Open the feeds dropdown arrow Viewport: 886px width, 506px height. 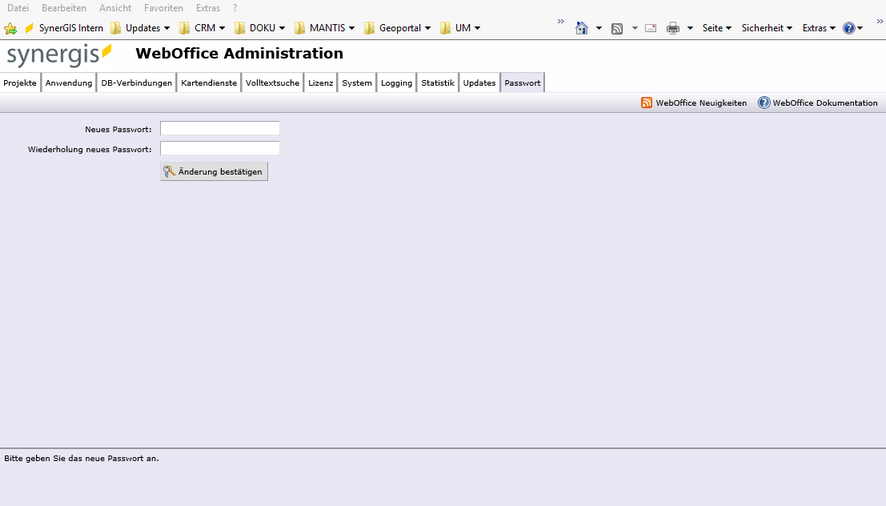pyautogui.click(x=635, y=28)
